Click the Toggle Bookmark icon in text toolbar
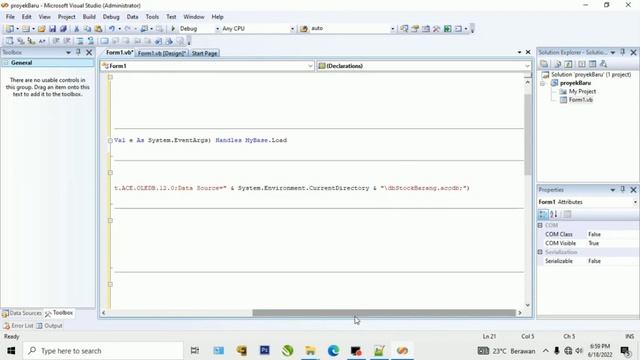 (104, 41)
